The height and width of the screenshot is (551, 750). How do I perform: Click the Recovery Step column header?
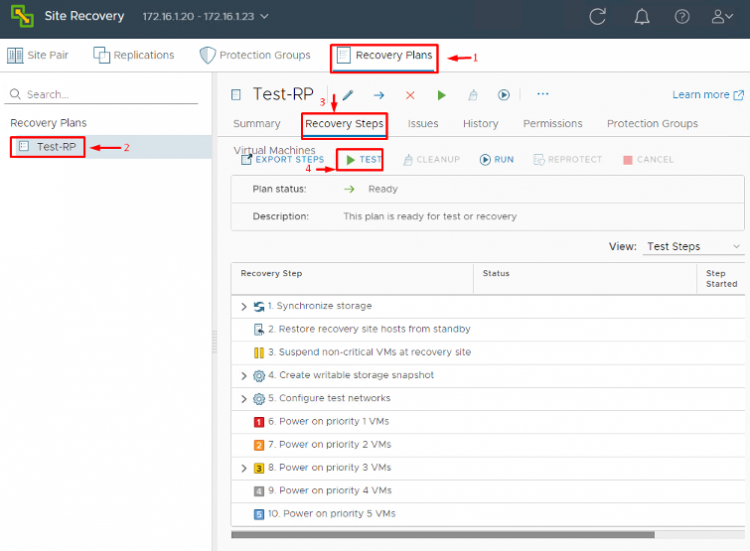pos(352,278)
